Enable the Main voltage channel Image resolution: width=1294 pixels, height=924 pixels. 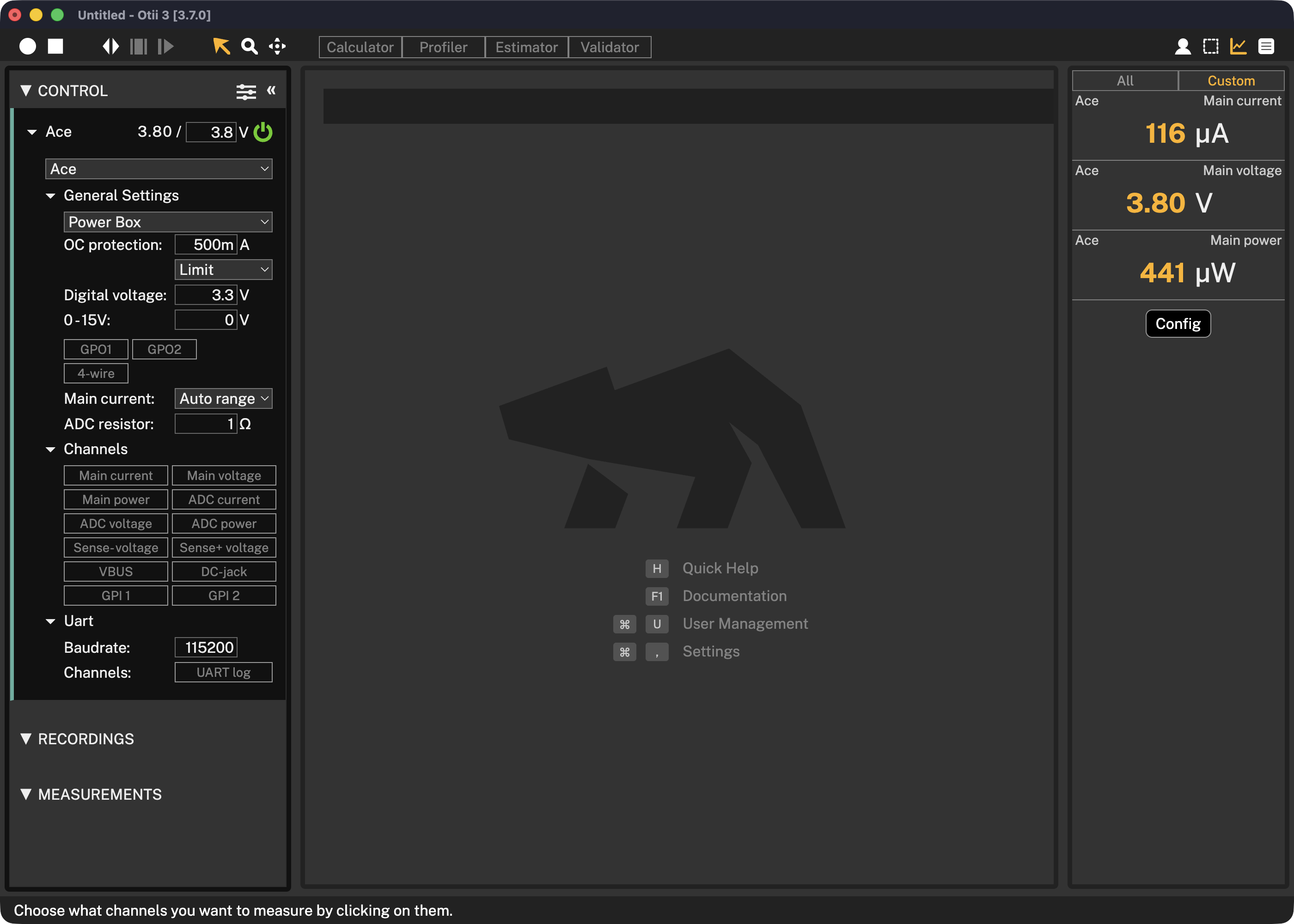coord(224,476)
